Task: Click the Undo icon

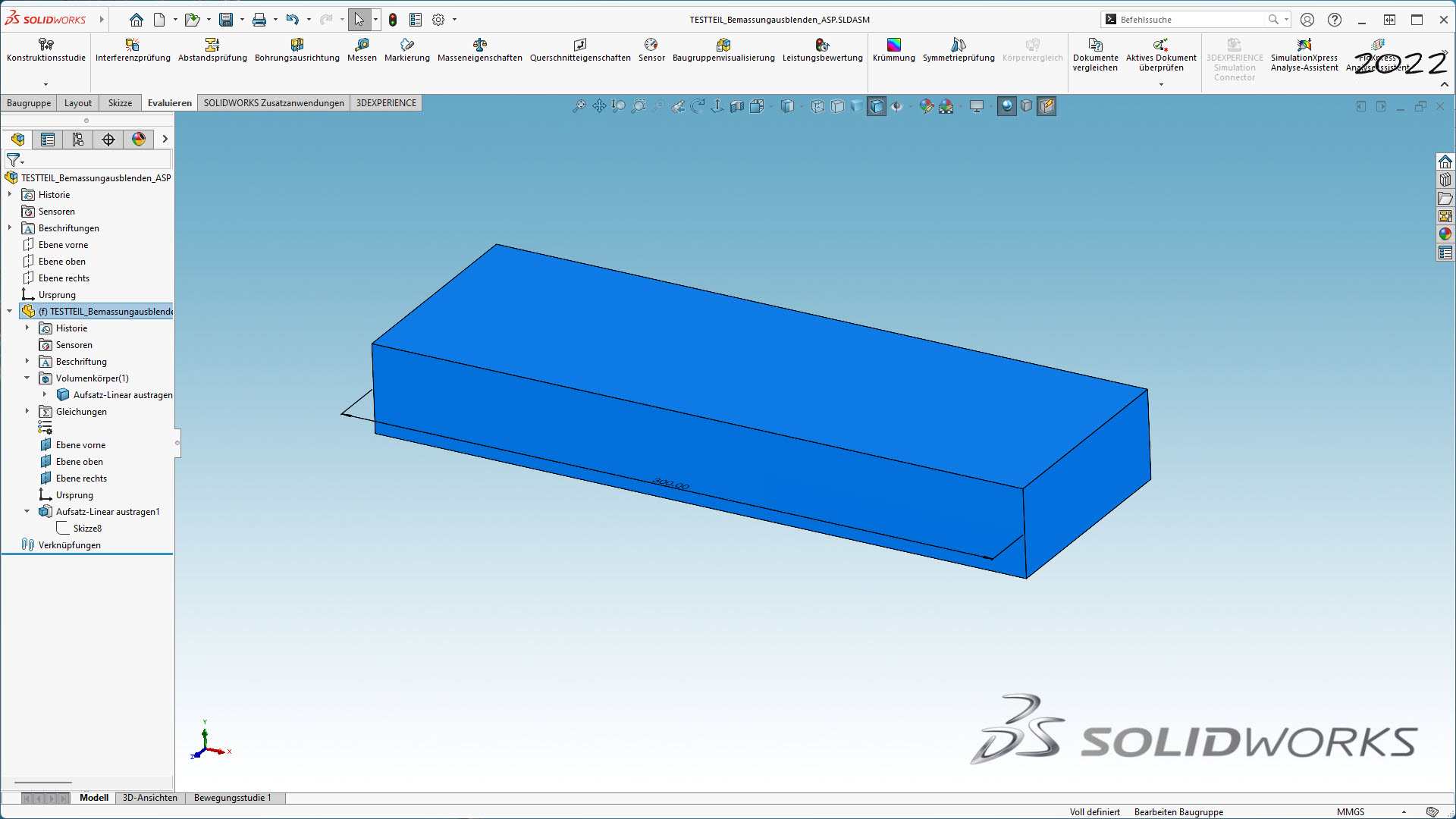Action: coord(293,20)
